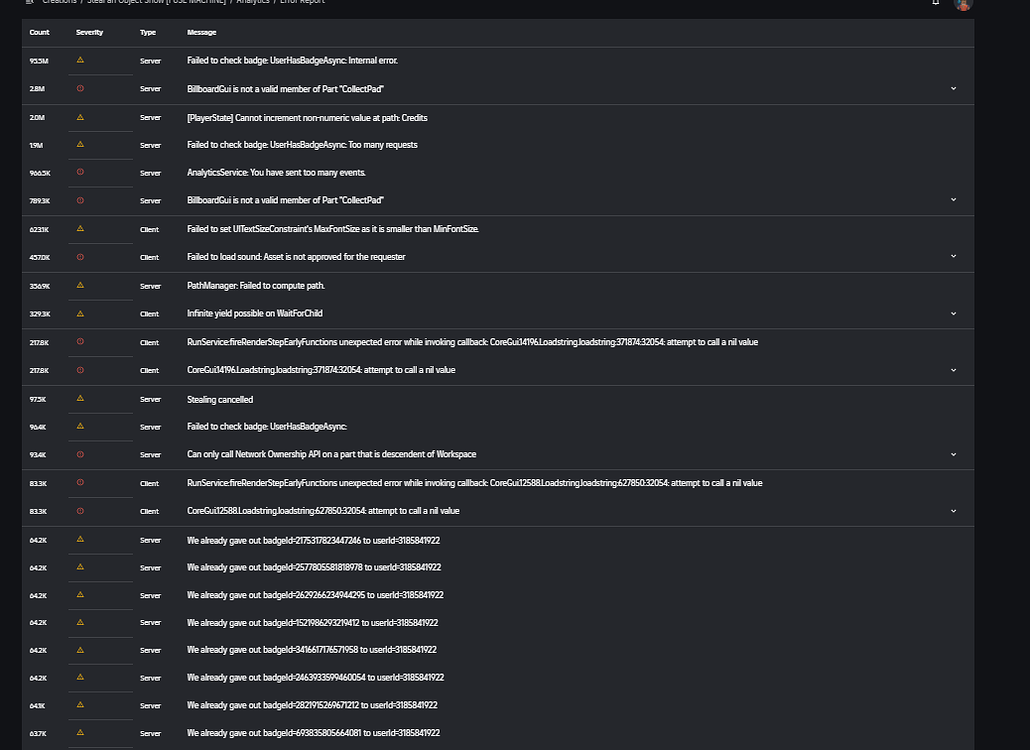
Task: Click warning icon on 'Infinite yield possible' row
Action: 80,313
